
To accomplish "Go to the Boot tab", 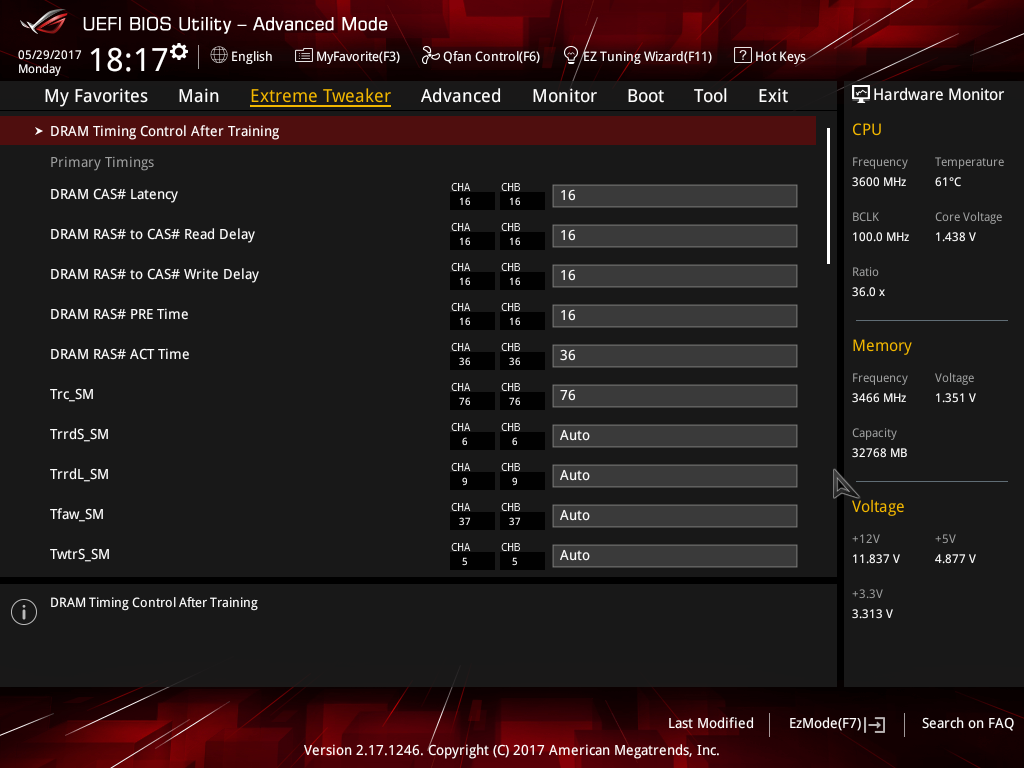I will (x=645, y=96).
